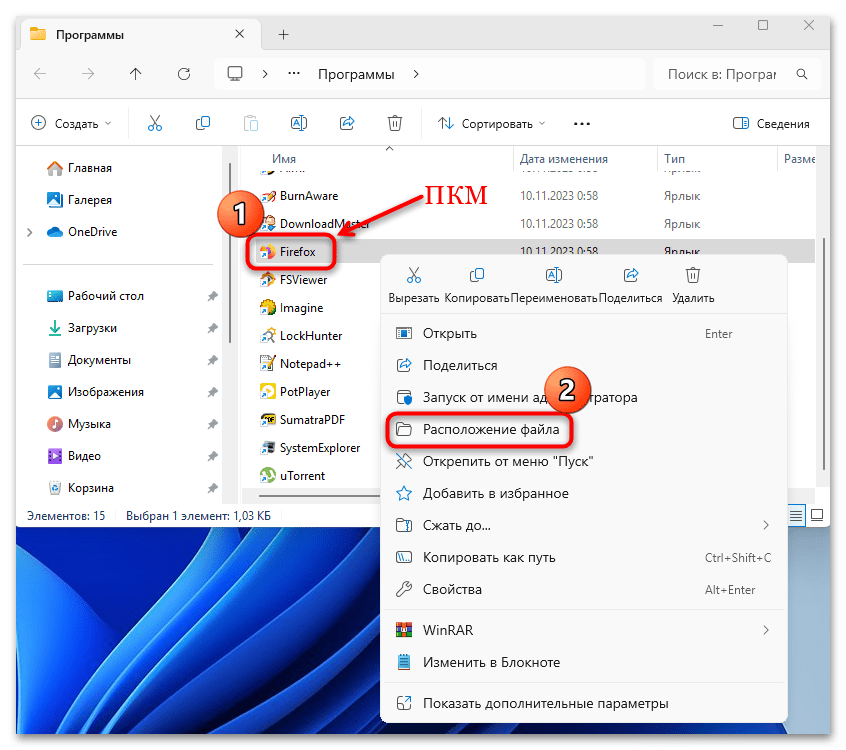The image size is (846, 750).
Task: Go up one folder level
Action: click(135, 74)
